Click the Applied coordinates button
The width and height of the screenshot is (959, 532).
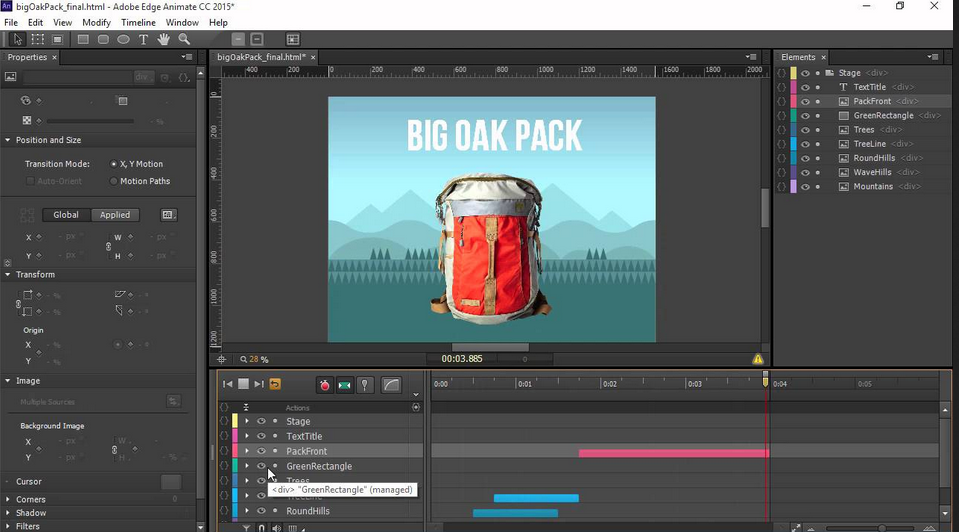click(115, 215)
